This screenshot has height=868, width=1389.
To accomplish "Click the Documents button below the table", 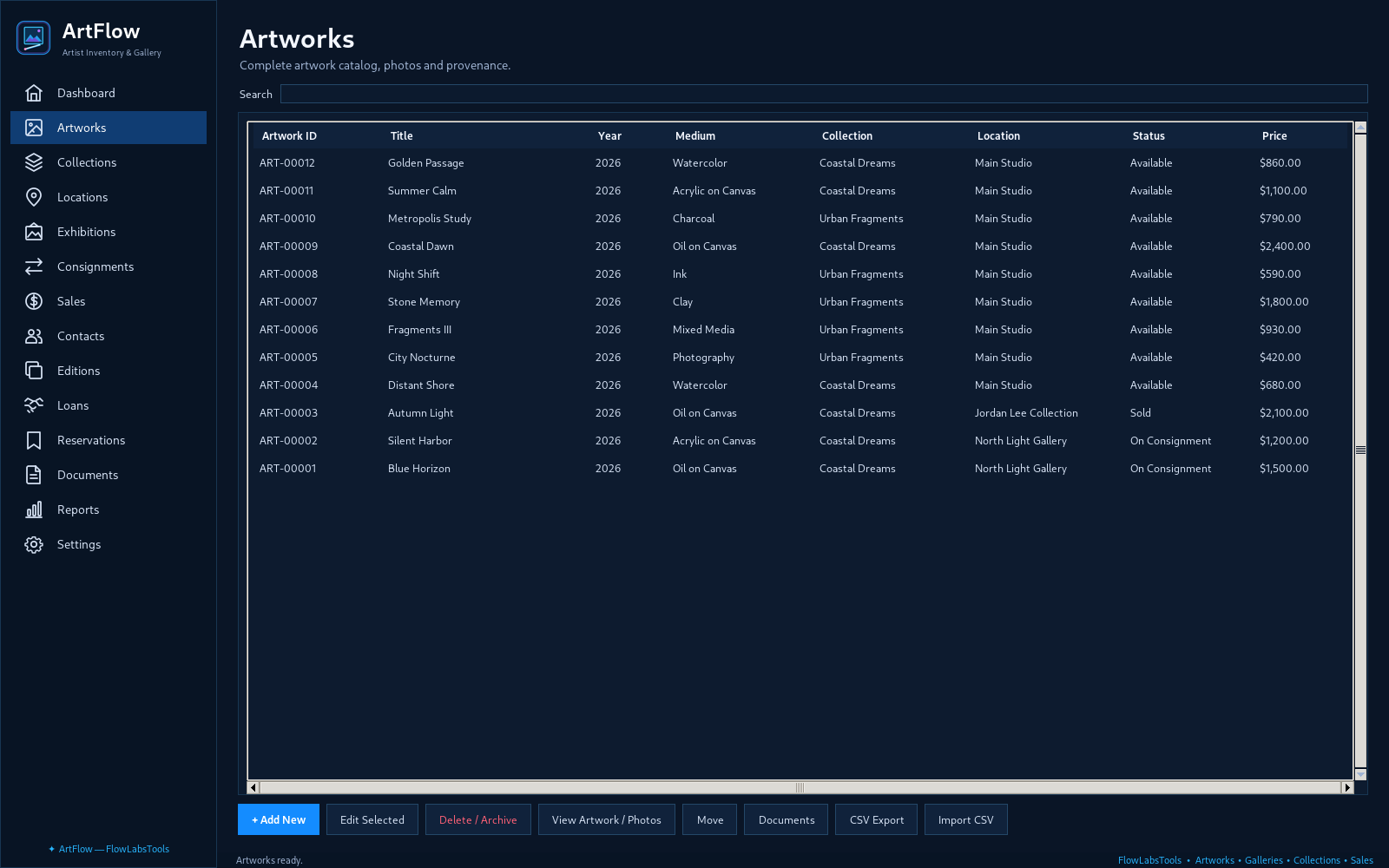I will click(x=787, y=819).
